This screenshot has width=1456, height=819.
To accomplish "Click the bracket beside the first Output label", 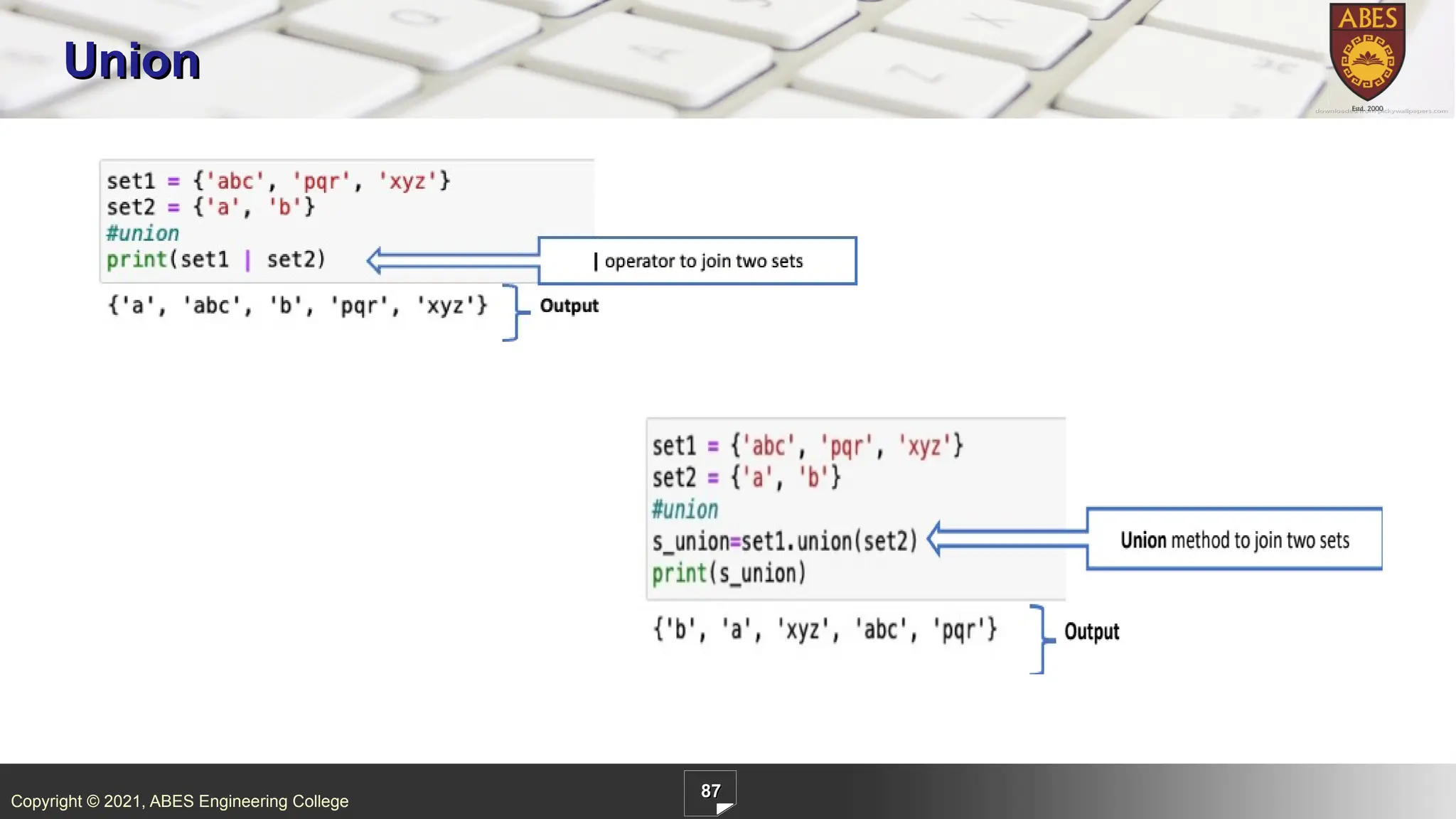I will (515, 313).
